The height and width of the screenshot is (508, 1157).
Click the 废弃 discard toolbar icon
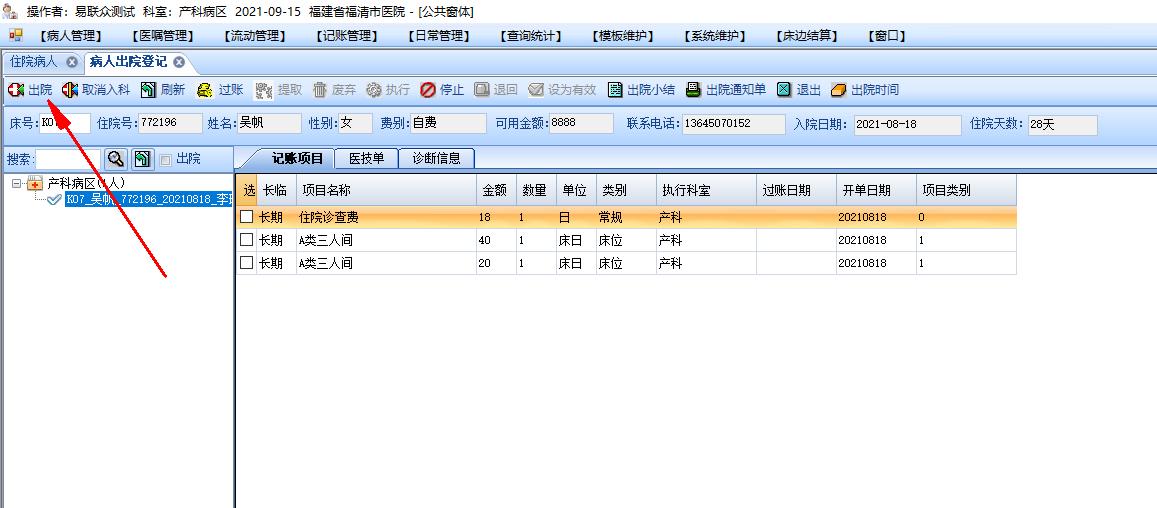[x=320, y=90]
